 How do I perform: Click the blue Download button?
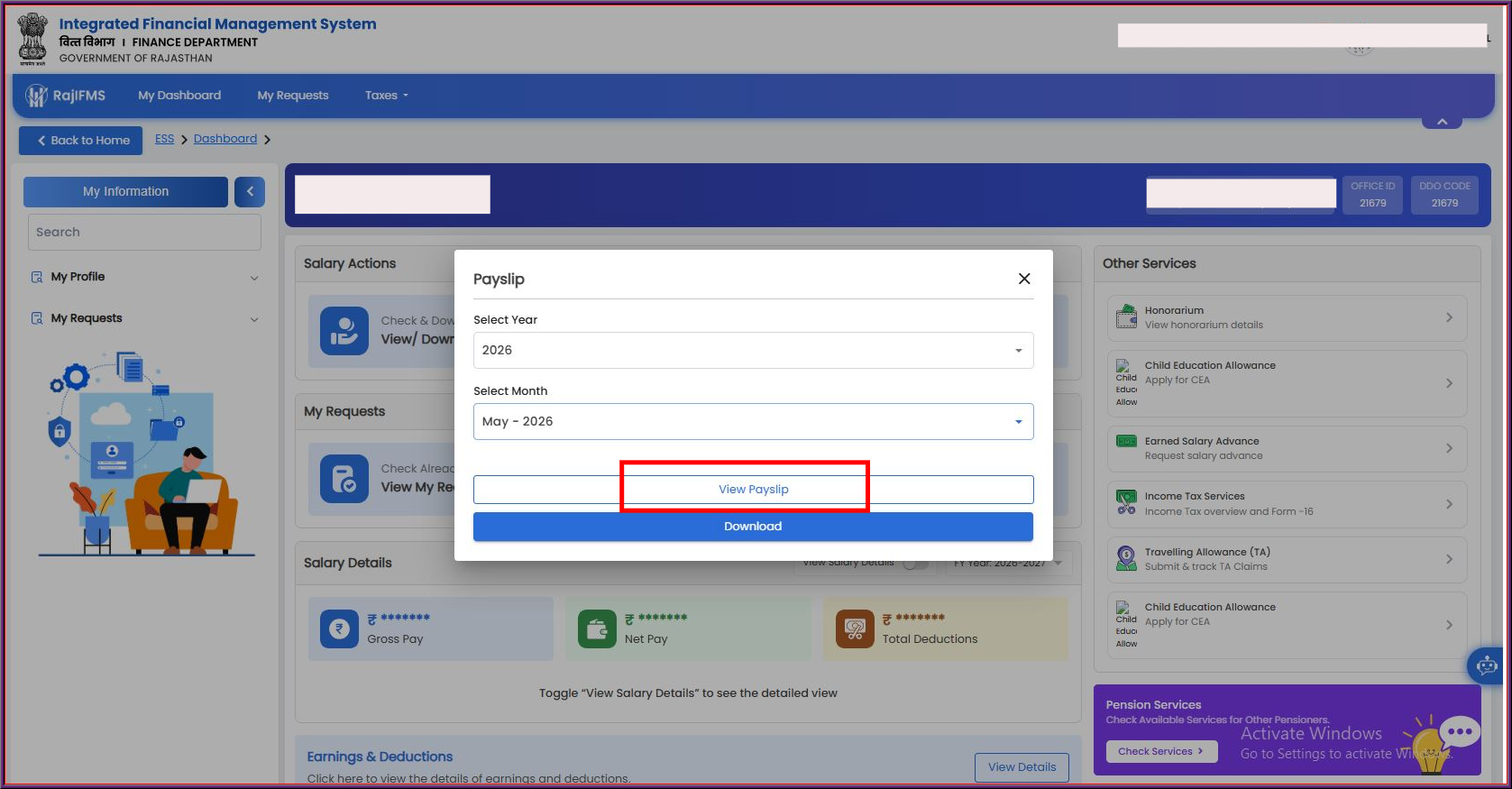point(753,527)
